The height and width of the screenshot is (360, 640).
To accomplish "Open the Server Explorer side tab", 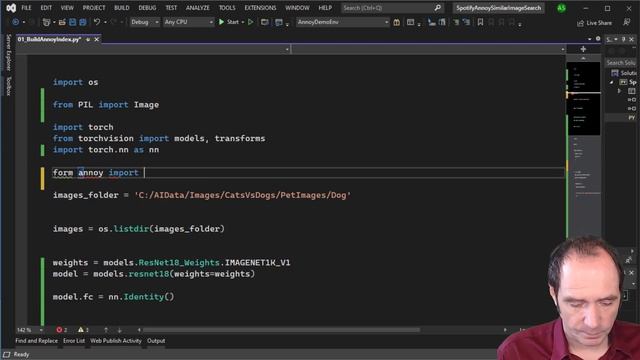I will 8,53.
